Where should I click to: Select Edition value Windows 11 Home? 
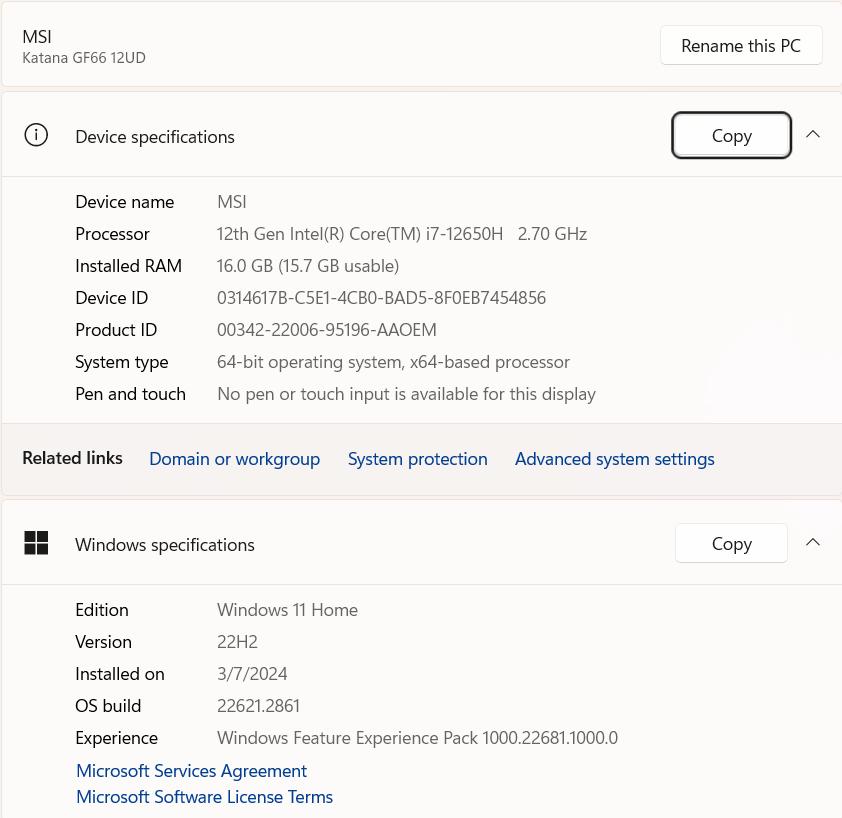click(287, 610)
